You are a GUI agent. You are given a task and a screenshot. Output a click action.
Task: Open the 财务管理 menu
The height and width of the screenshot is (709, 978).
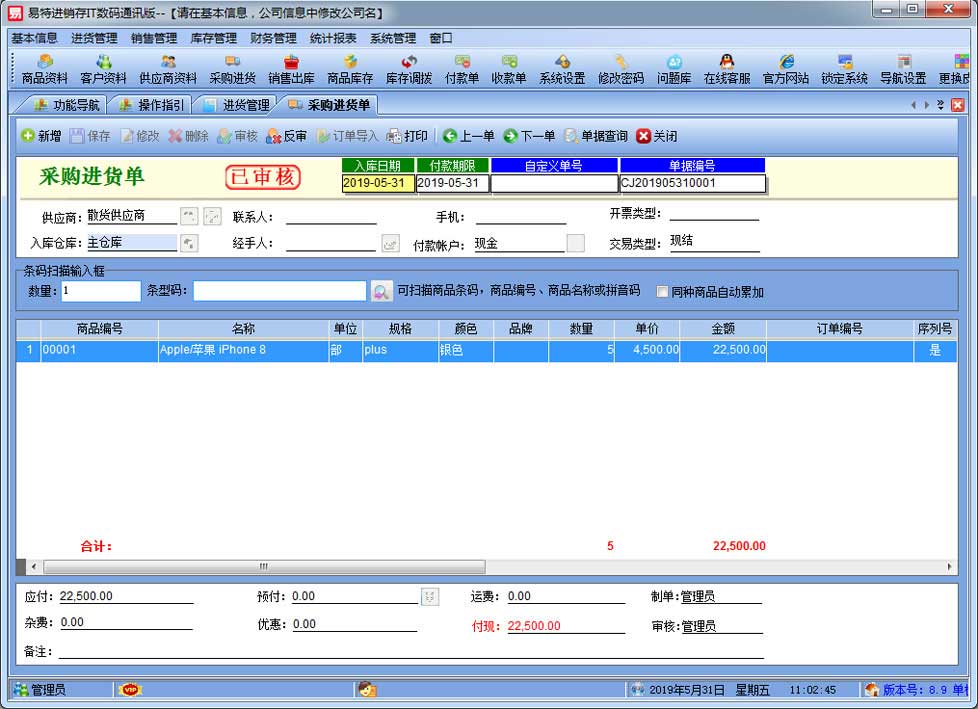[273, 38]
